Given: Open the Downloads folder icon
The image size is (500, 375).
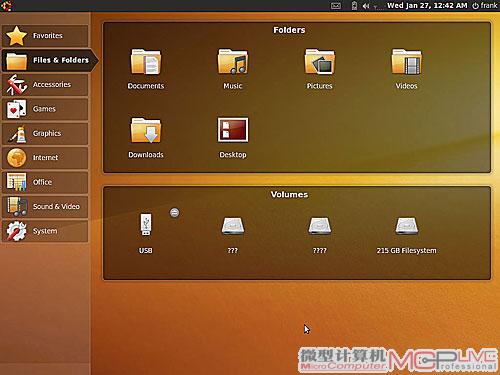Looking at the screenshot, I should coord(146,130).
